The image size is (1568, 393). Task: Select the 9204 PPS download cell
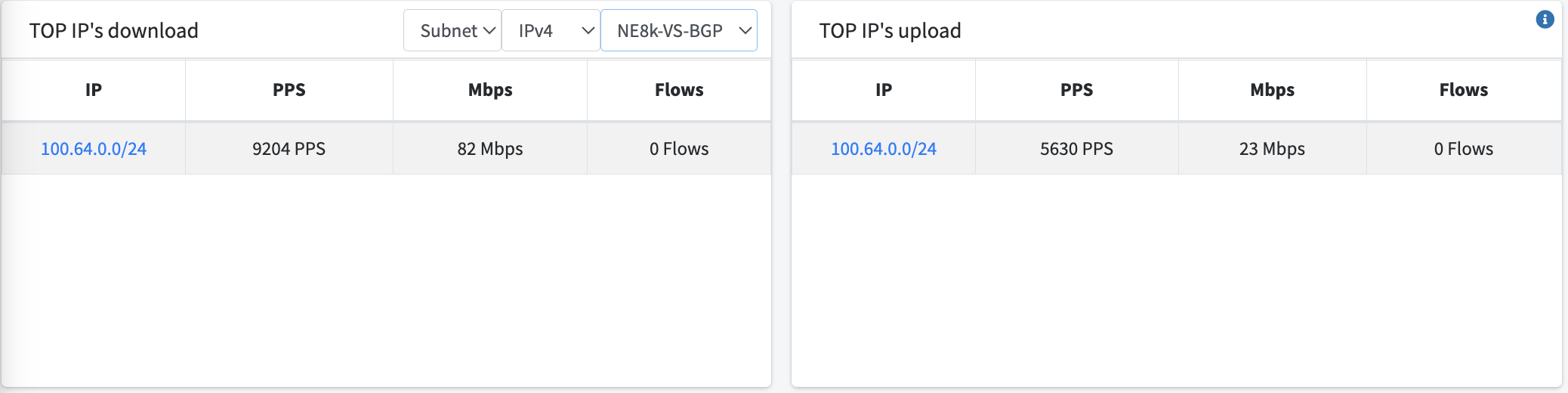click(x=289, y=149)
